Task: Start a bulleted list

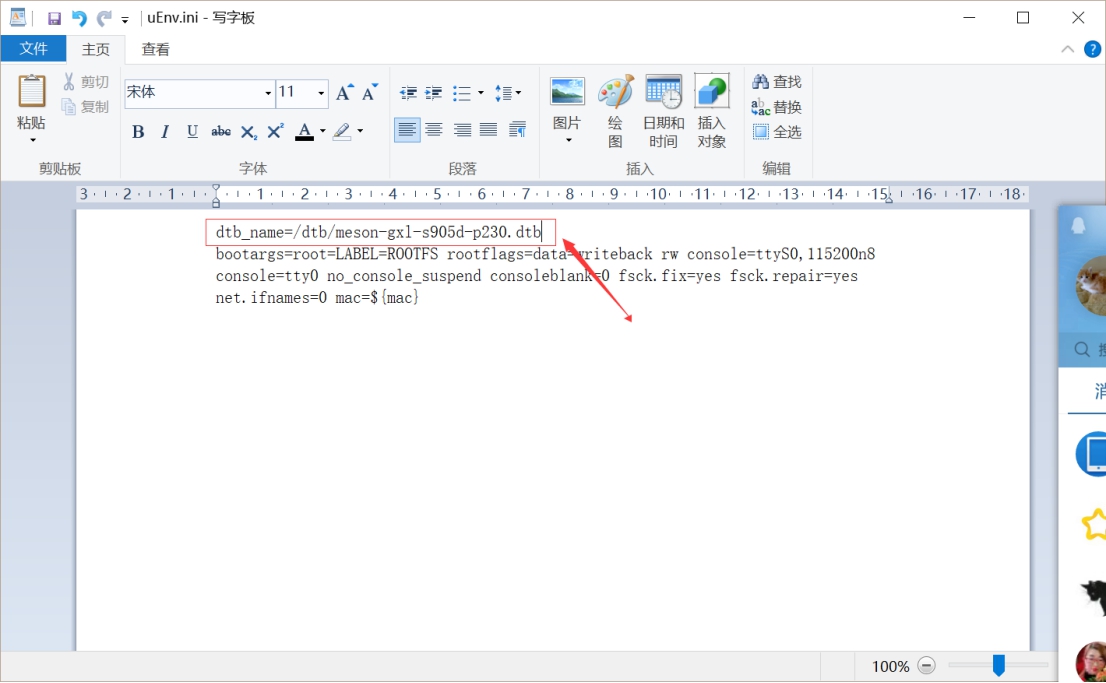Action: [x=462, y=92]
